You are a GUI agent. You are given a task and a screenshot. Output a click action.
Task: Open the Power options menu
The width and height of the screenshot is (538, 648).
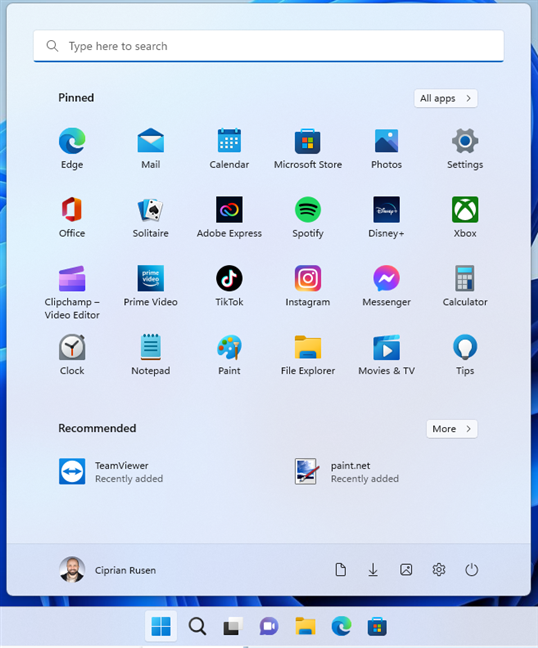click(471, 569)
